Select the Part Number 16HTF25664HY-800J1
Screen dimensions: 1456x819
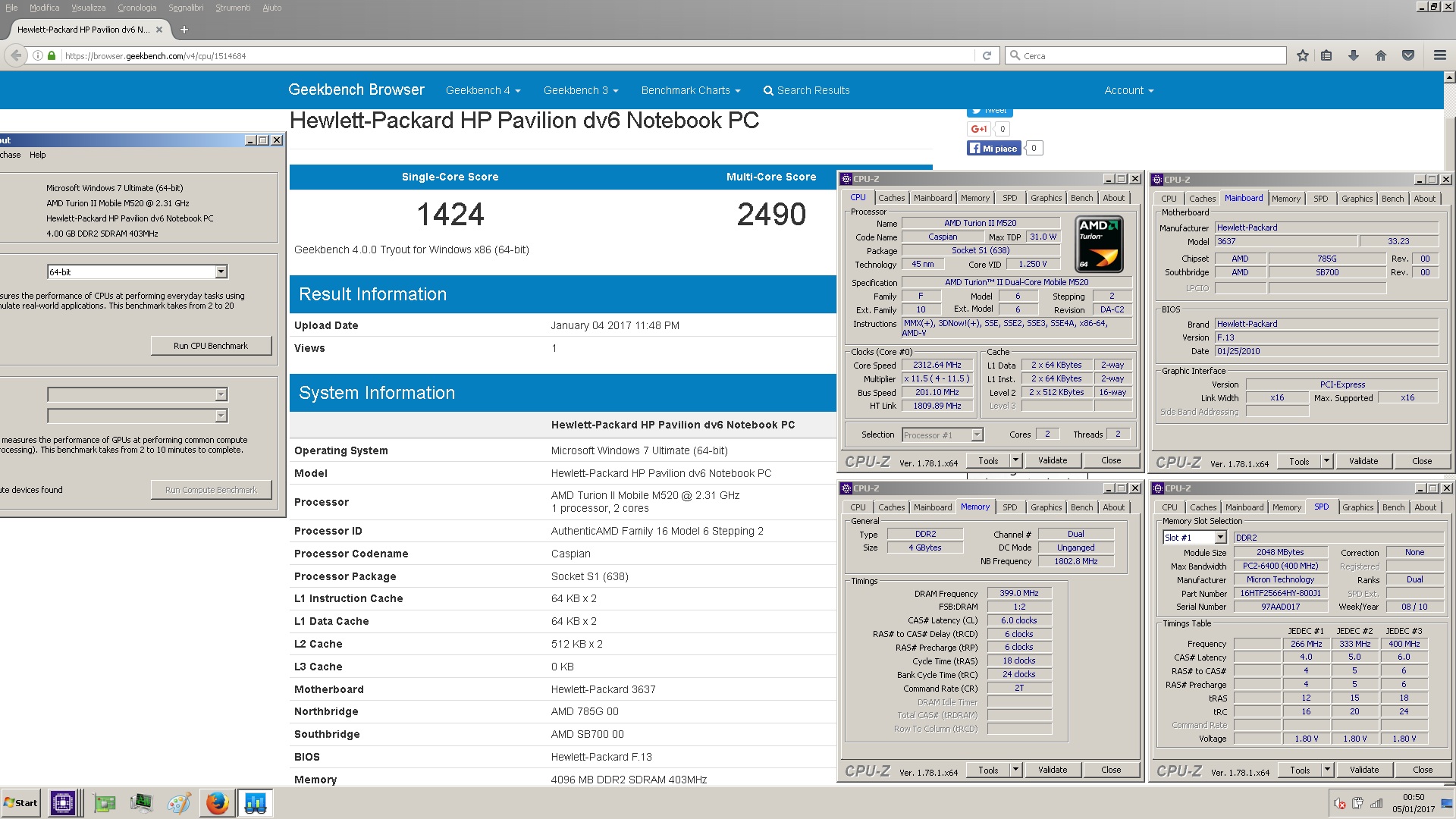pyautogui.click(x=1281, y=593)
